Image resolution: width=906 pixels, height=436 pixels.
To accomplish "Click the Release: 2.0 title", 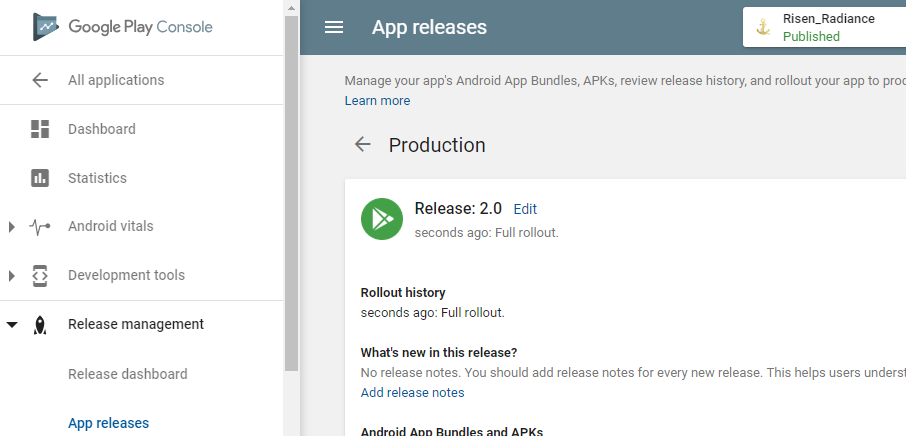I will coord(458,208).
